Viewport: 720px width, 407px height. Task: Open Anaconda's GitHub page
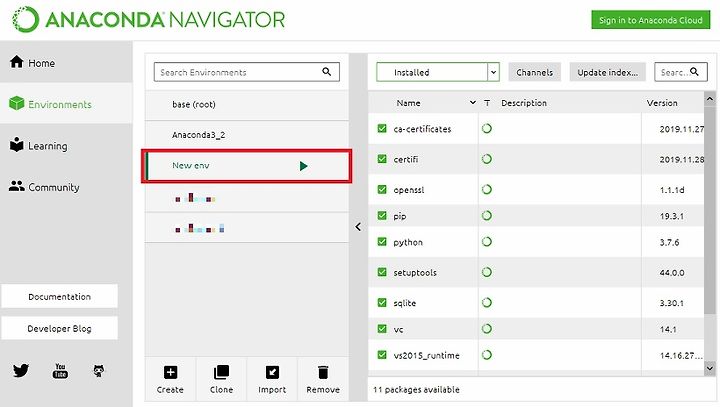coord(99,370)
